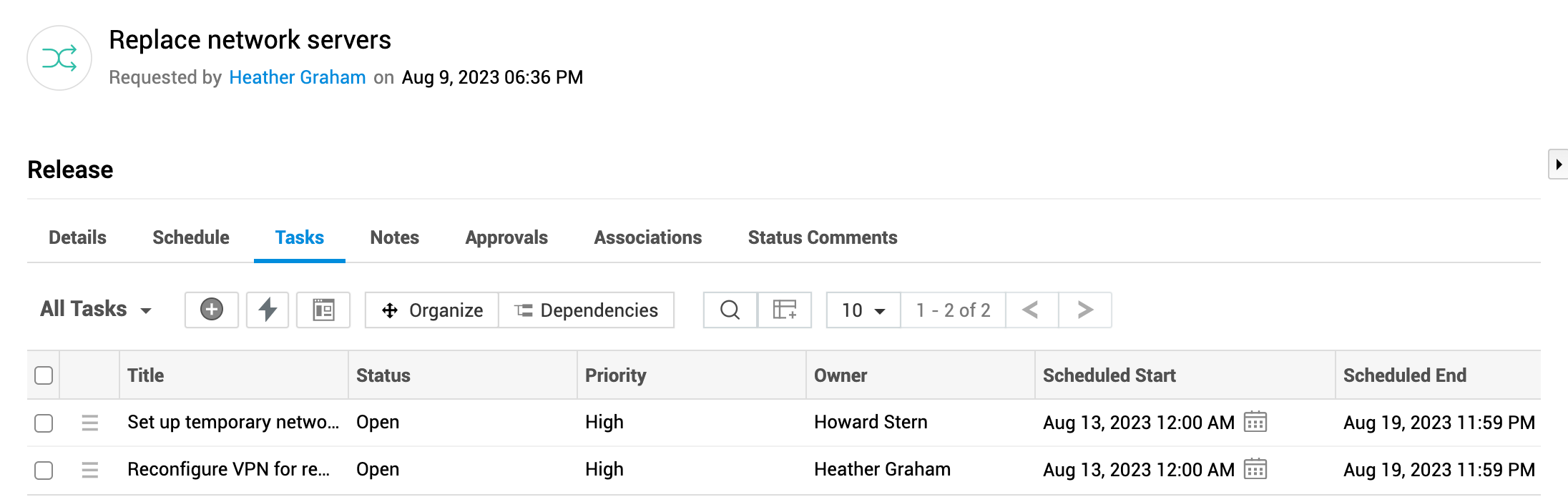1568x502 pixels.
Task: Click the Replace network servers title
Action: click(250, 40)
